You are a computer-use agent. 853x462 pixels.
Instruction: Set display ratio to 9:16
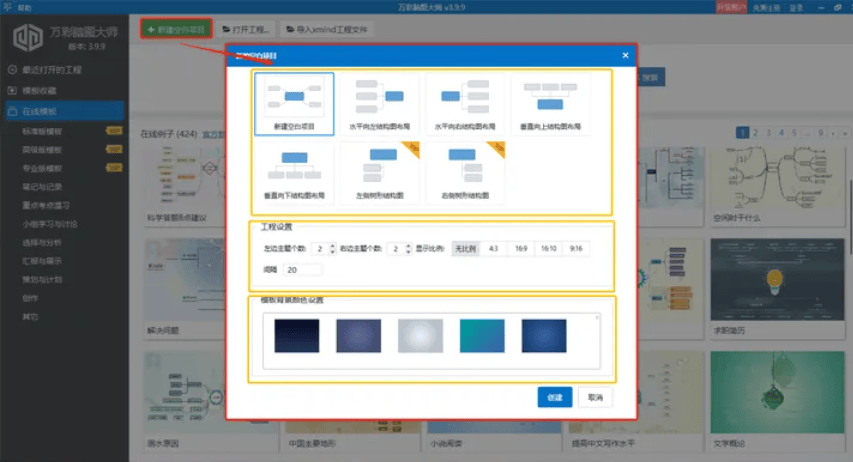576,248
